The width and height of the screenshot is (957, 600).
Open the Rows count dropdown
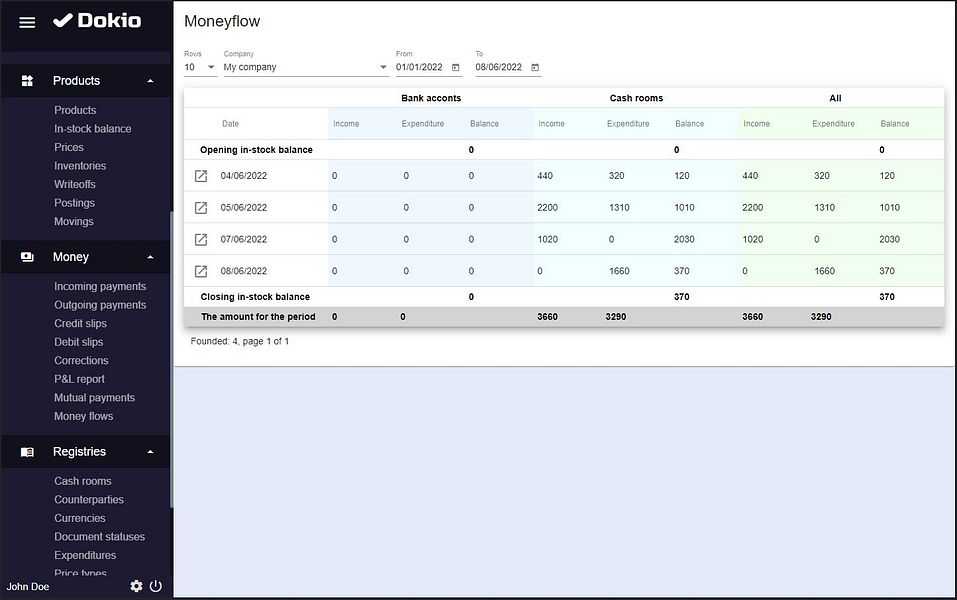click(200, 68)
